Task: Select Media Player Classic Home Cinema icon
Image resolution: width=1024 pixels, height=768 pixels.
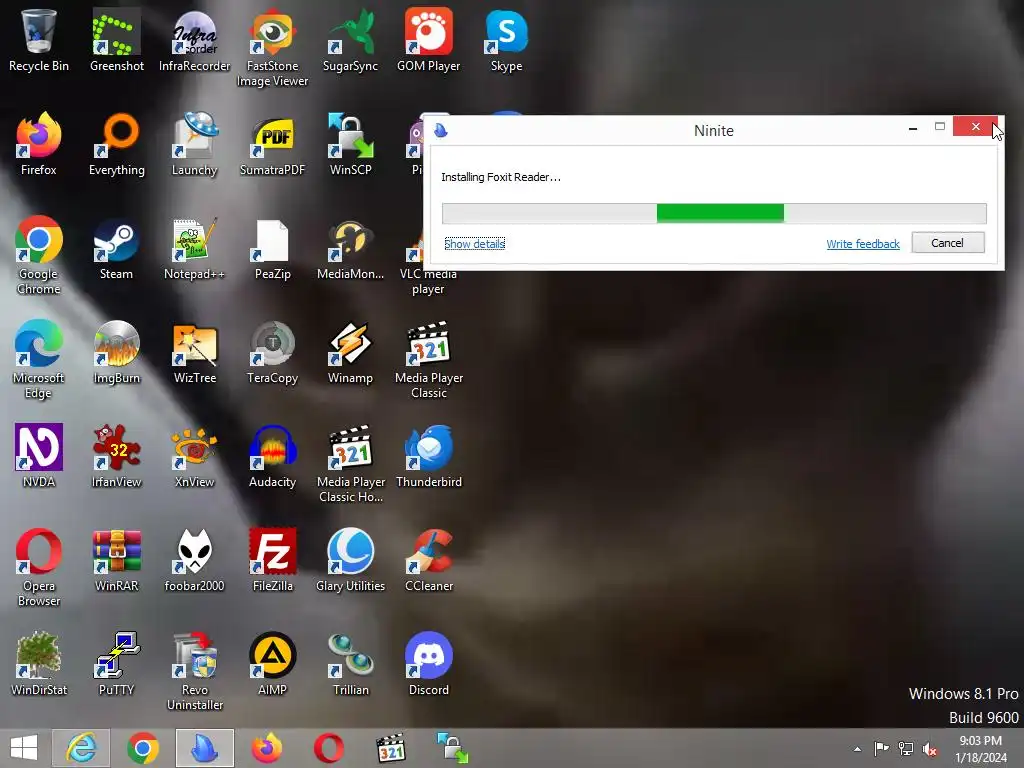Action: (351, 464)
